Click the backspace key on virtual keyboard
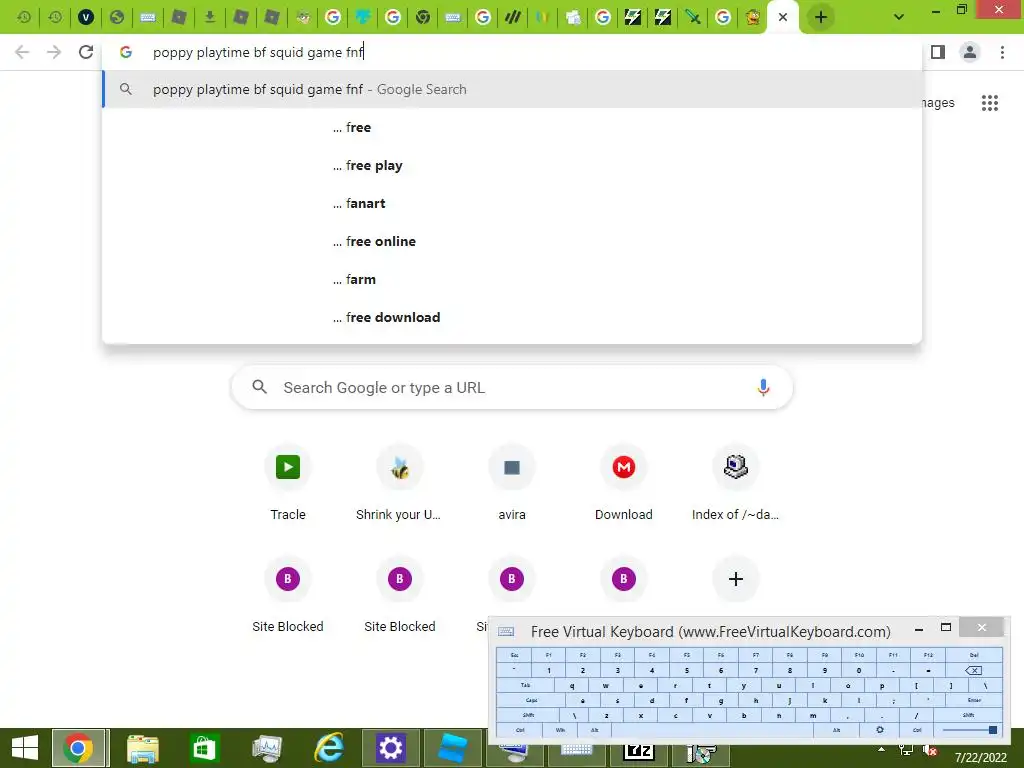Image resolution: width=1024 pixels, height=768 pixels. pos(973,670)
